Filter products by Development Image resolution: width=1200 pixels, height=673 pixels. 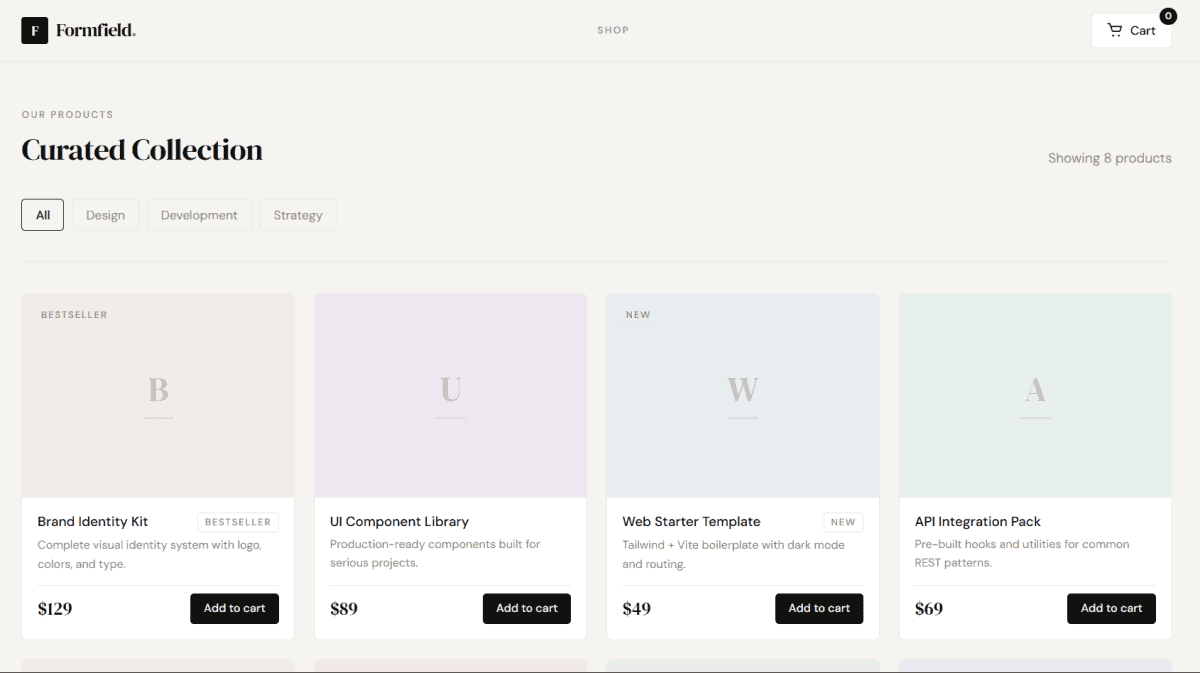point(199,215)
